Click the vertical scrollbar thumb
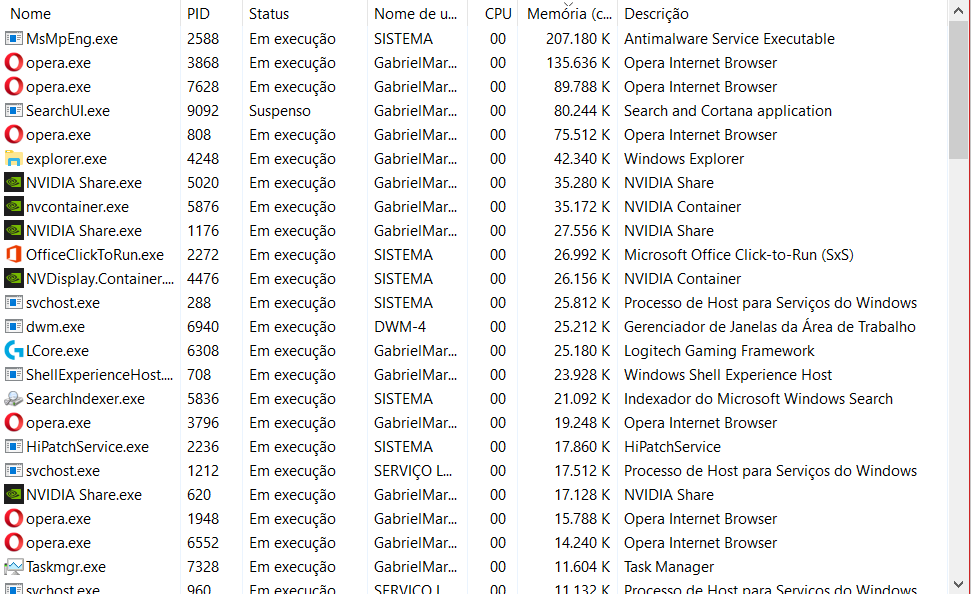The height and width of the screenshot is (594, 971). point(959,90)
